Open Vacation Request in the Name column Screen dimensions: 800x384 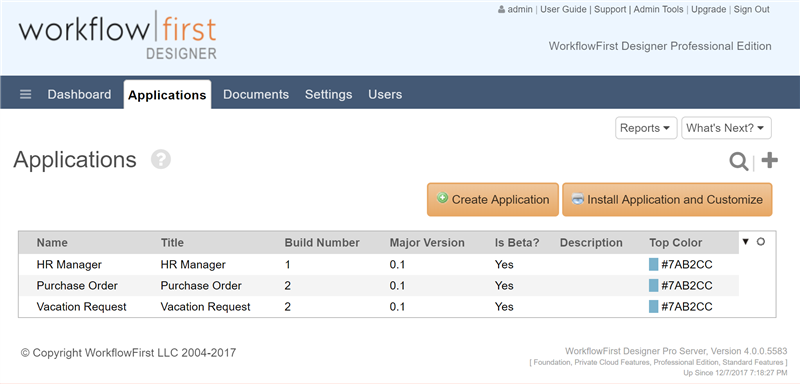point(82,306)
